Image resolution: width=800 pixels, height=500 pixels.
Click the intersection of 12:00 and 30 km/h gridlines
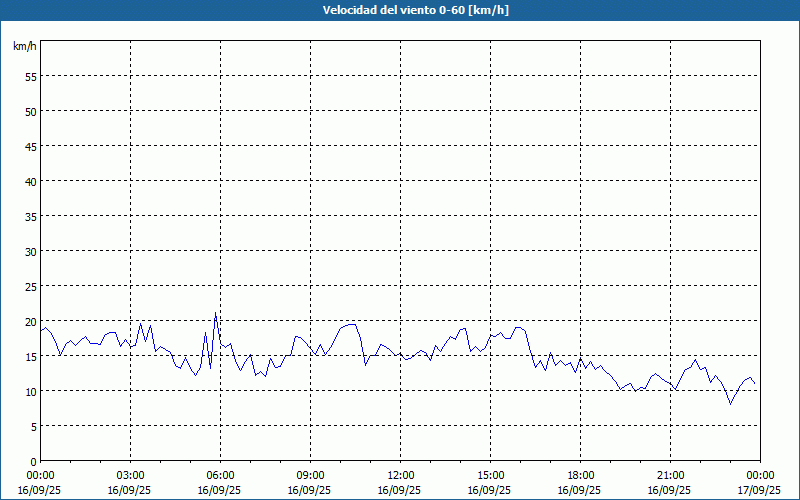coord(400,251)
